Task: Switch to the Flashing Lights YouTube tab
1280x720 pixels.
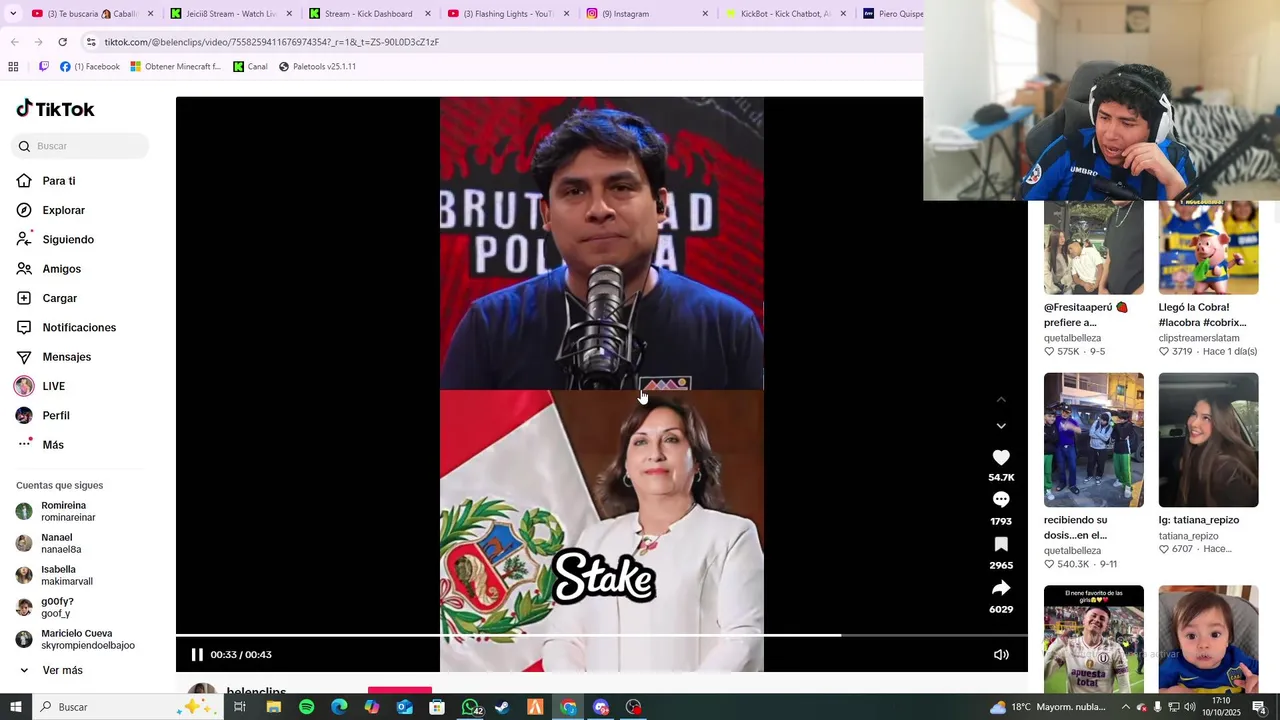Action: (x=508, y=14)
